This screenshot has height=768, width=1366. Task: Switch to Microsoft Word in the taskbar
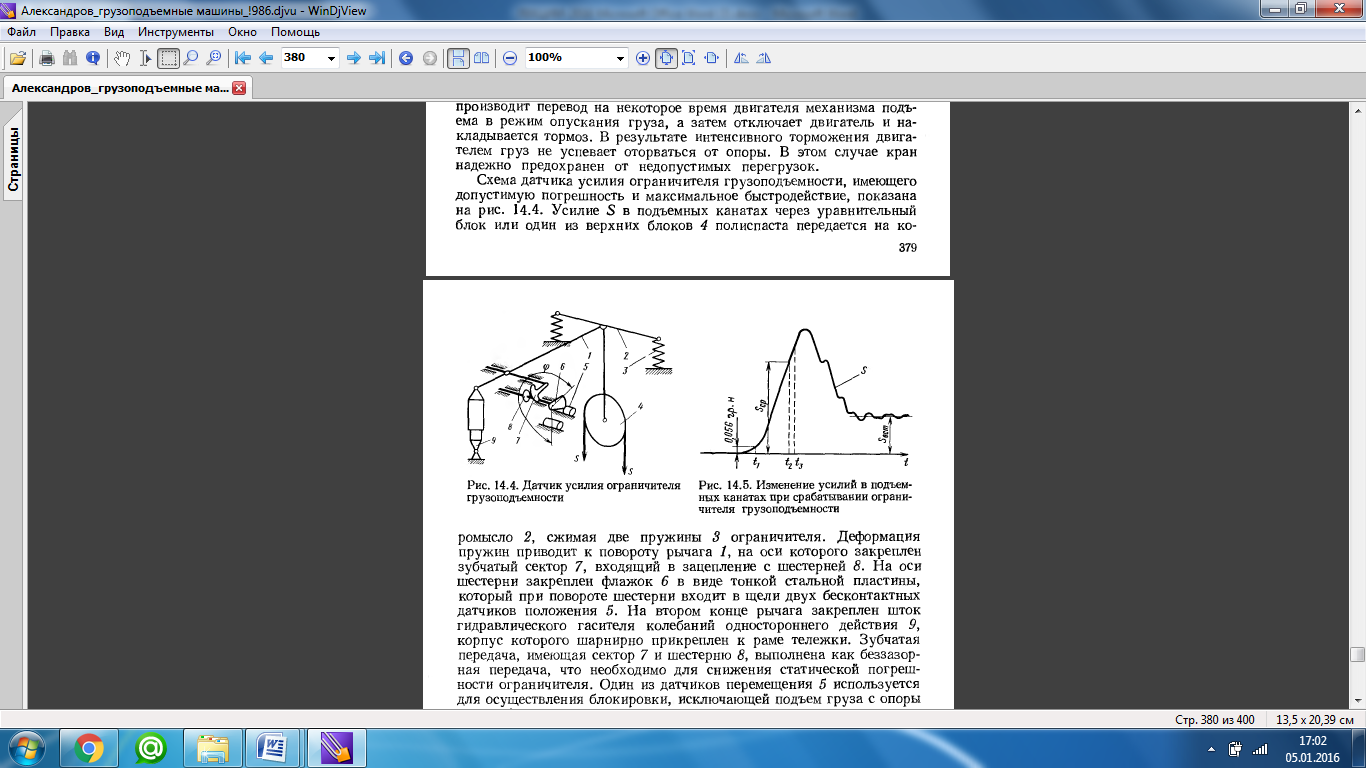point(273,747)
